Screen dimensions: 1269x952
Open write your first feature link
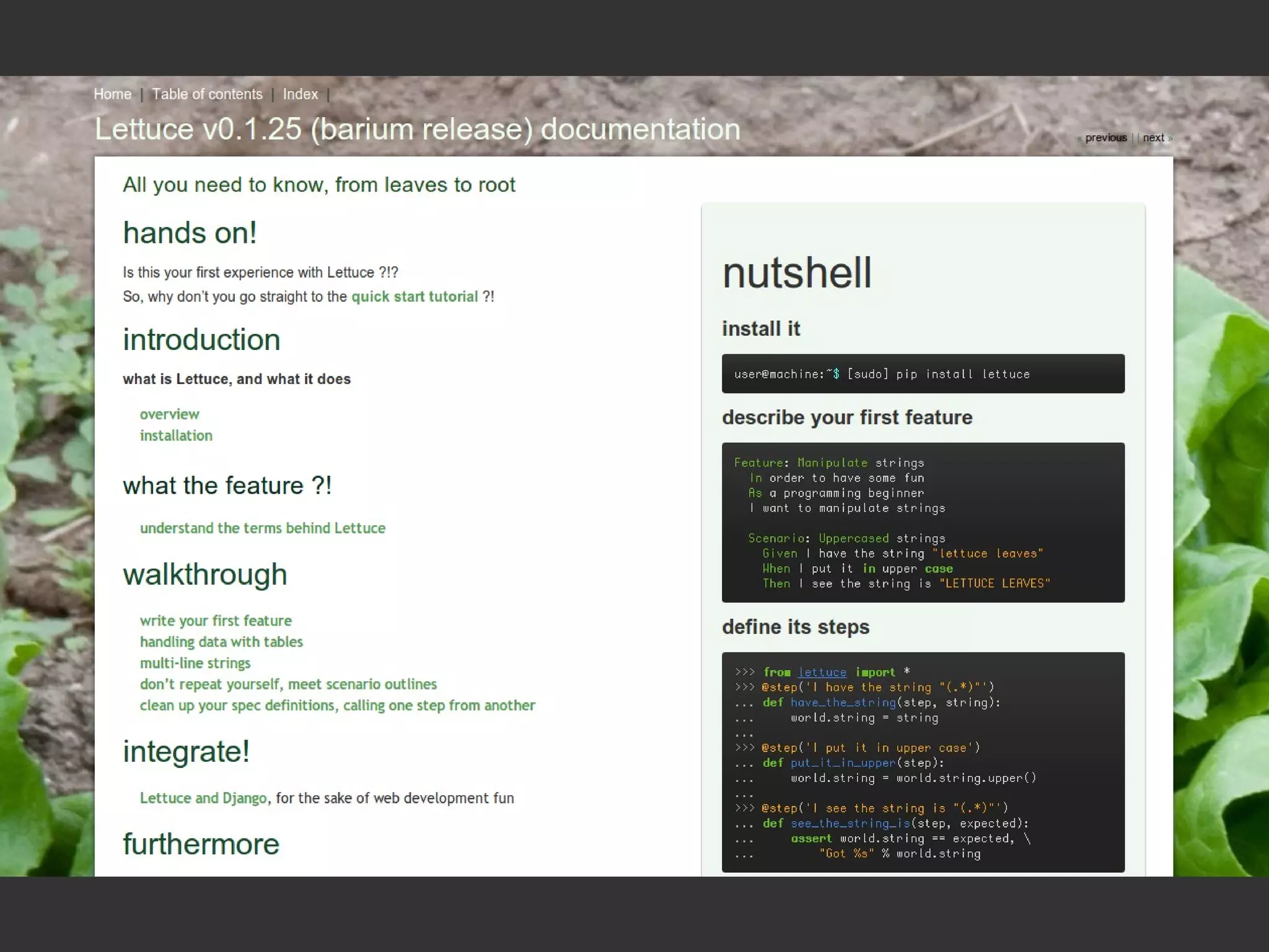click(x=216, y=621)
